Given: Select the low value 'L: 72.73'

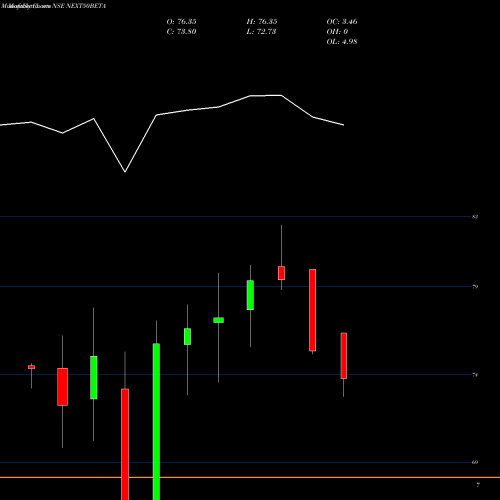Looking at the screenshot, I should point(261,31).
